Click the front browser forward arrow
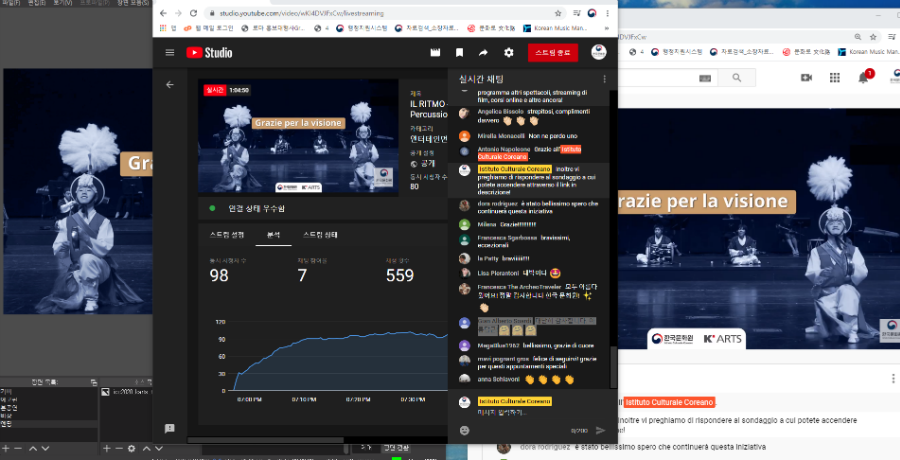Viewport: 900px width, 460px height. pos(179,13)
